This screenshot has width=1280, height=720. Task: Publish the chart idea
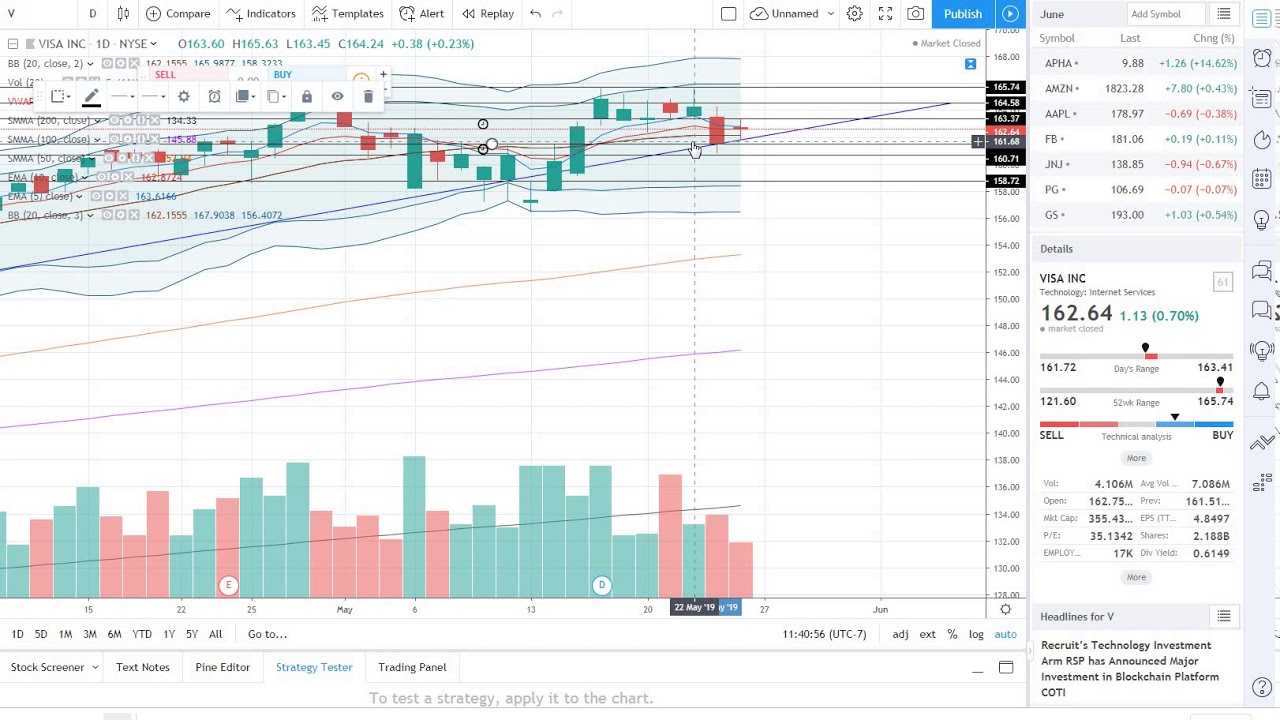click(x=963, y=14)
